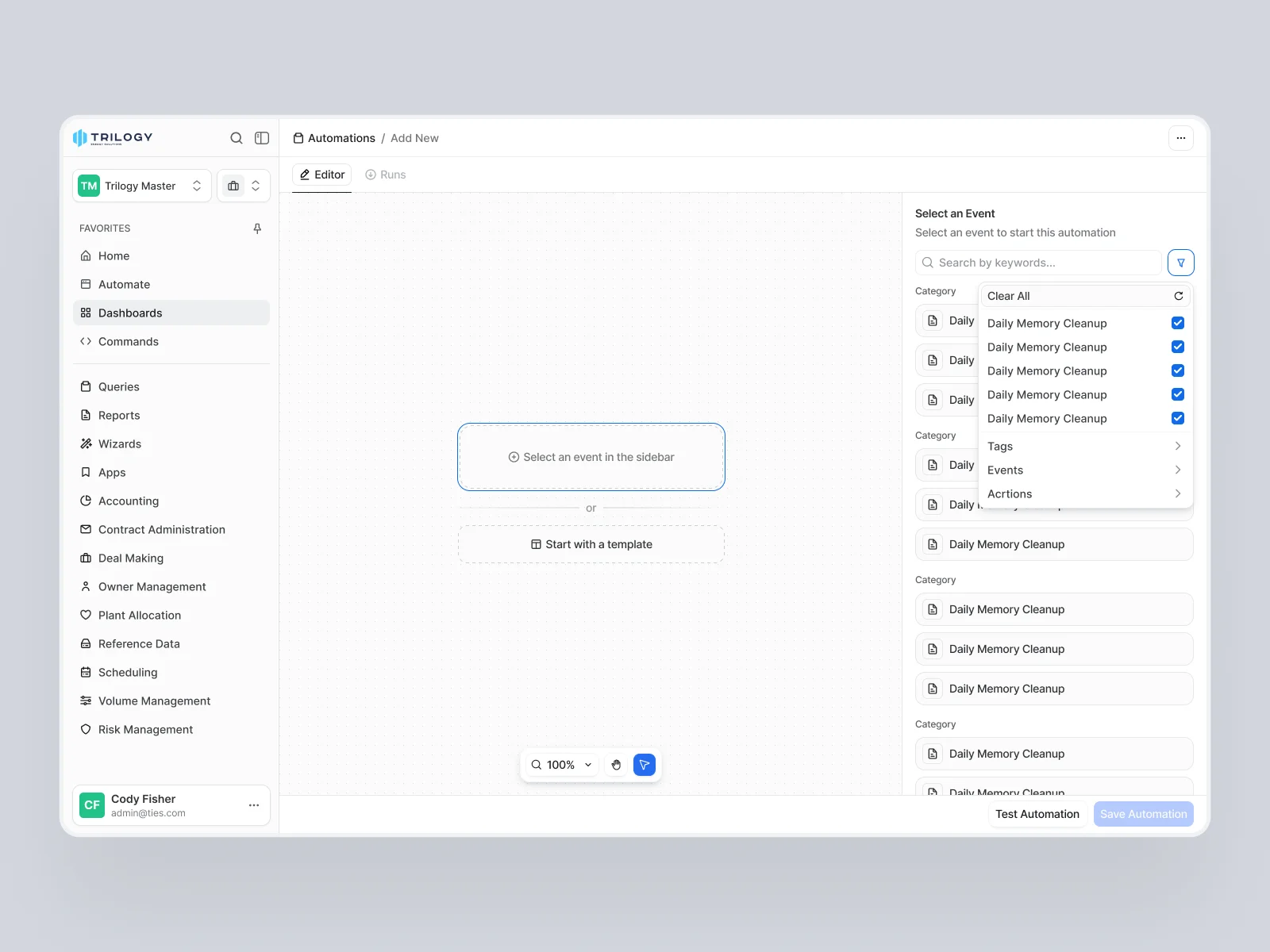This screenshot has width=1270, height=952.
Task: Select the hand pan tool
Action: [617, 765]
